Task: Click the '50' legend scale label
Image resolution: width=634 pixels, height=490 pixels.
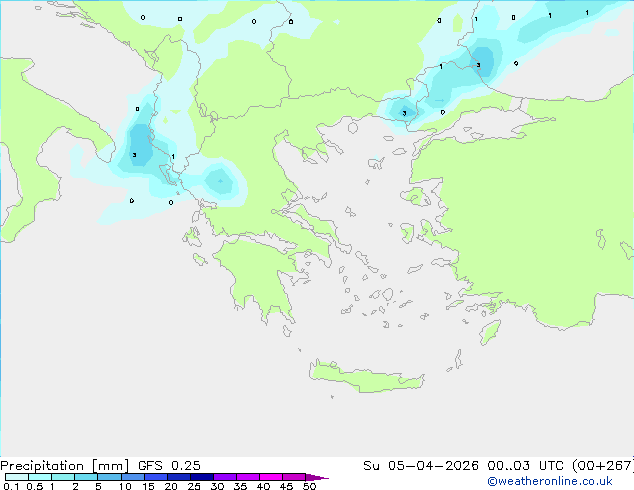Action: tap(309, 486)
